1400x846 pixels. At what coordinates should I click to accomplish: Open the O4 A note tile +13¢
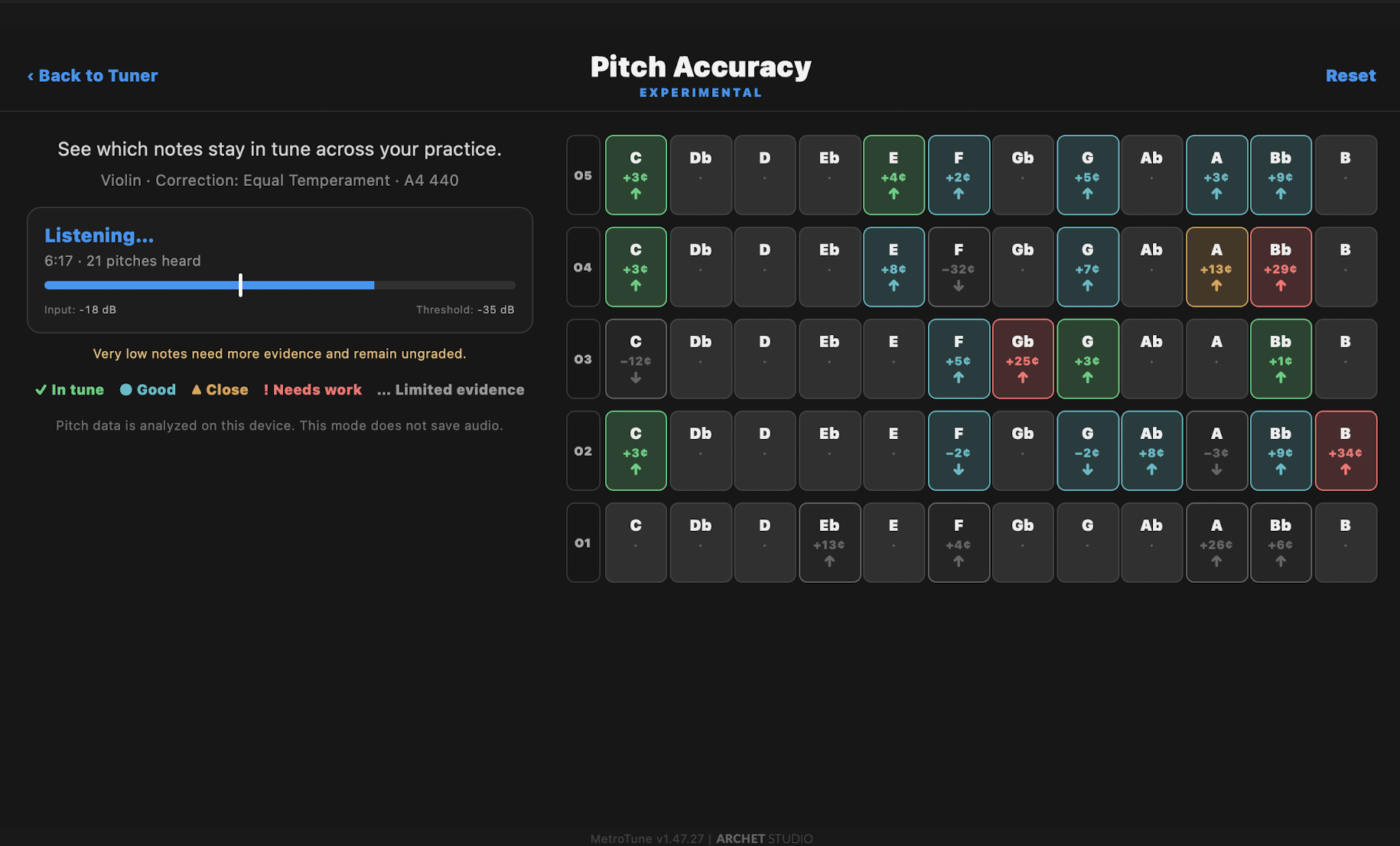point(1216,267)
